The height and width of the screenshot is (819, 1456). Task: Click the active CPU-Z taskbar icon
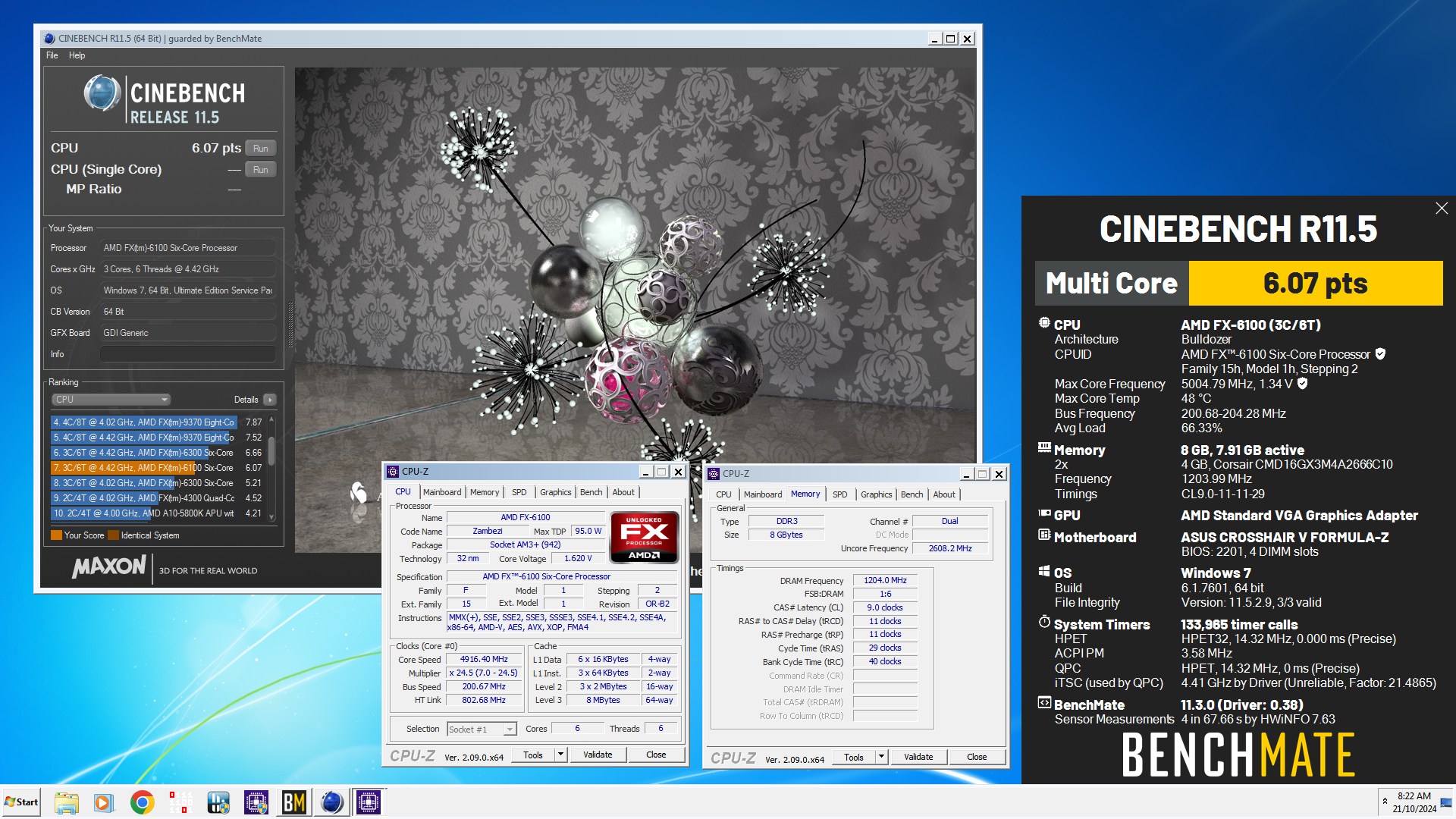pyautogui.click(x=369, y=802)
